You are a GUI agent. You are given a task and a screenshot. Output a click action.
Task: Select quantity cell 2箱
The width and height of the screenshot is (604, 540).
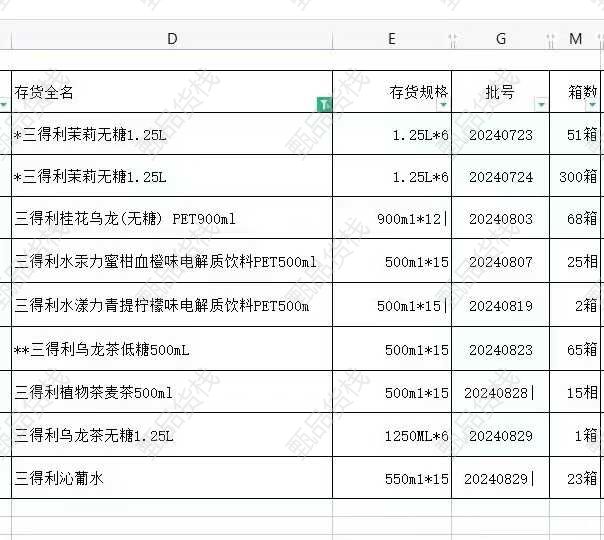pos(575,305)
